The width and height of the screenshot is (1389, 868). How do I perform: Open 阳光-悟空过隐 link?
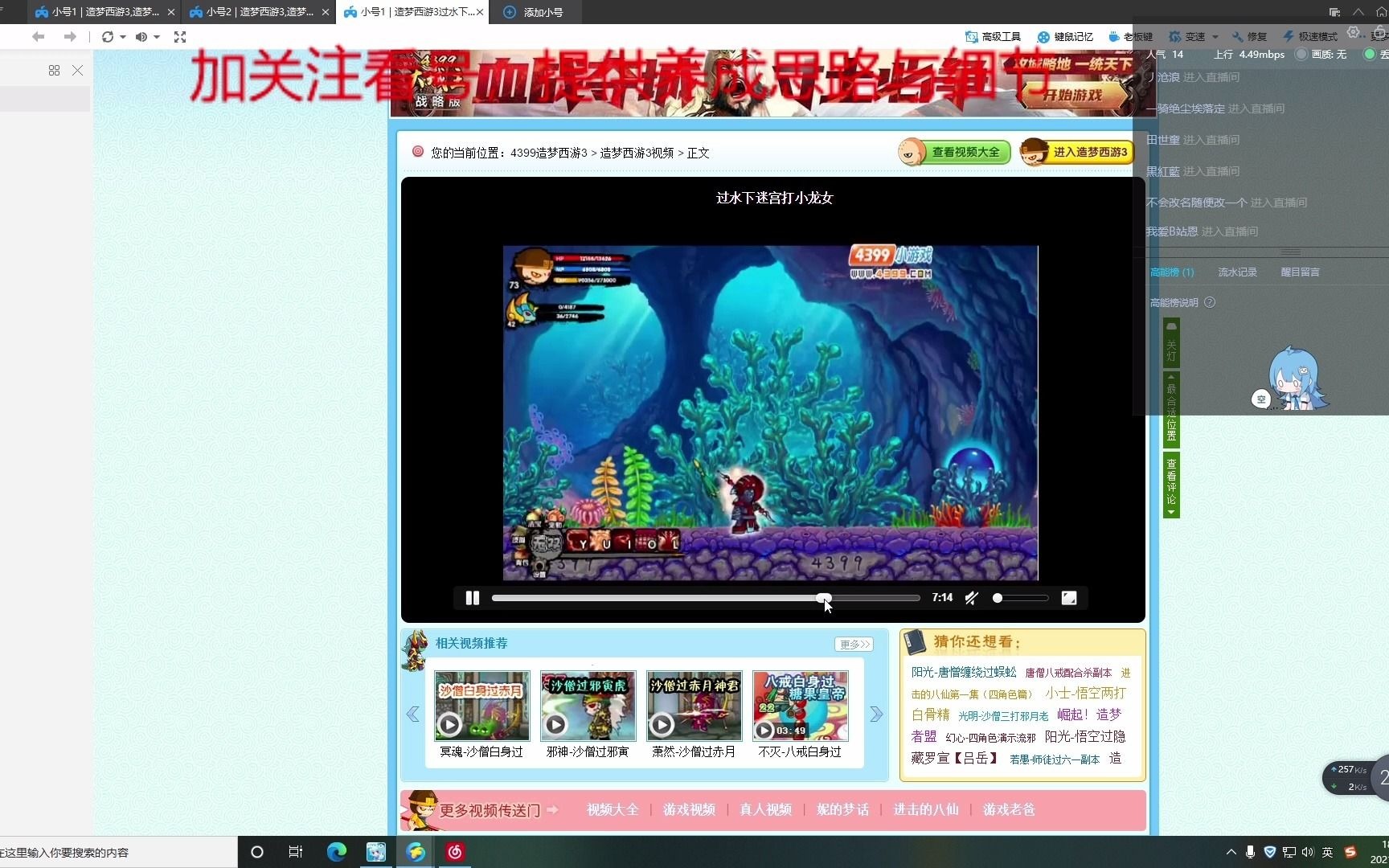coord(1085,736)
